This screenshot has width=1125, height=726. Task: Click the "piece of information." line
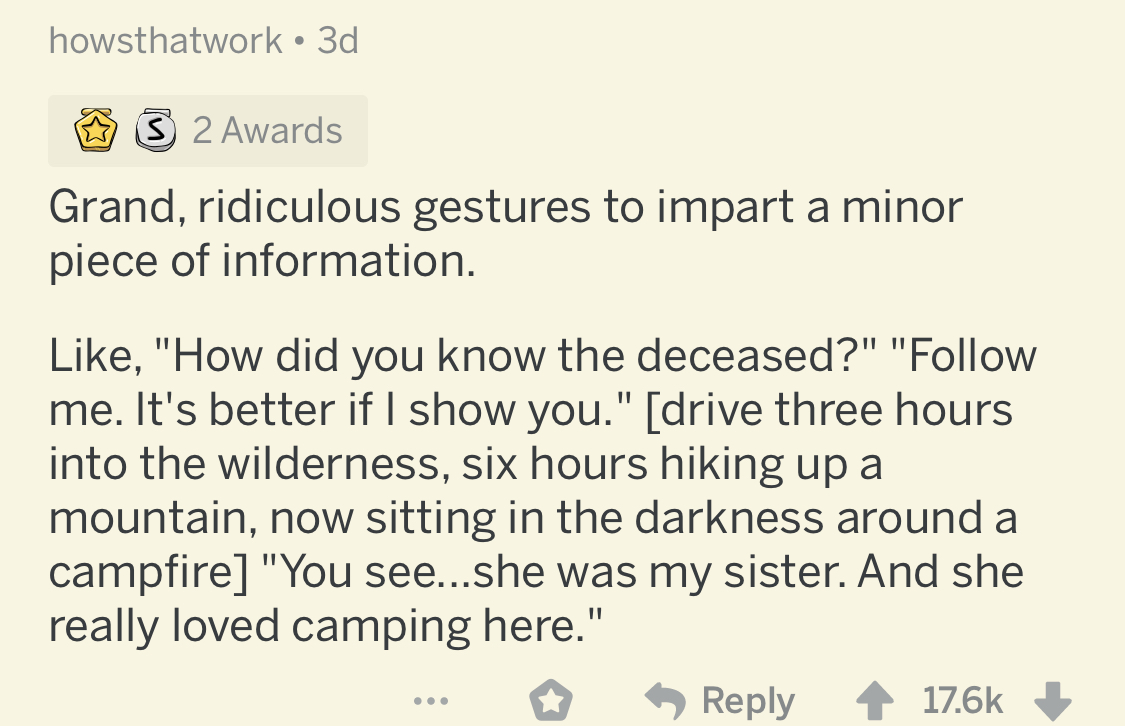pos(262,261)
